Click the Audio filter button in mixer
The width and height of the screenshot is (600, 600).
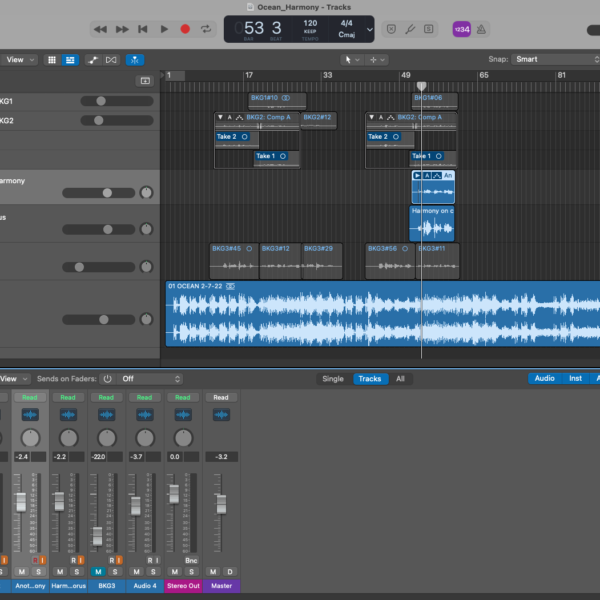[x=545, y=378]
